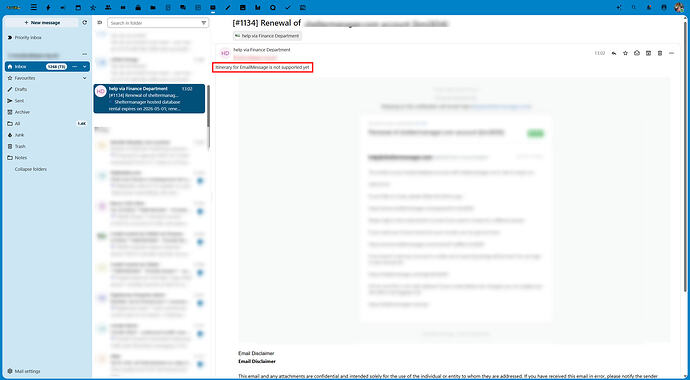Open the notifications bell
The height and width of the screenshot is (380, 690).
pos(649,7)
